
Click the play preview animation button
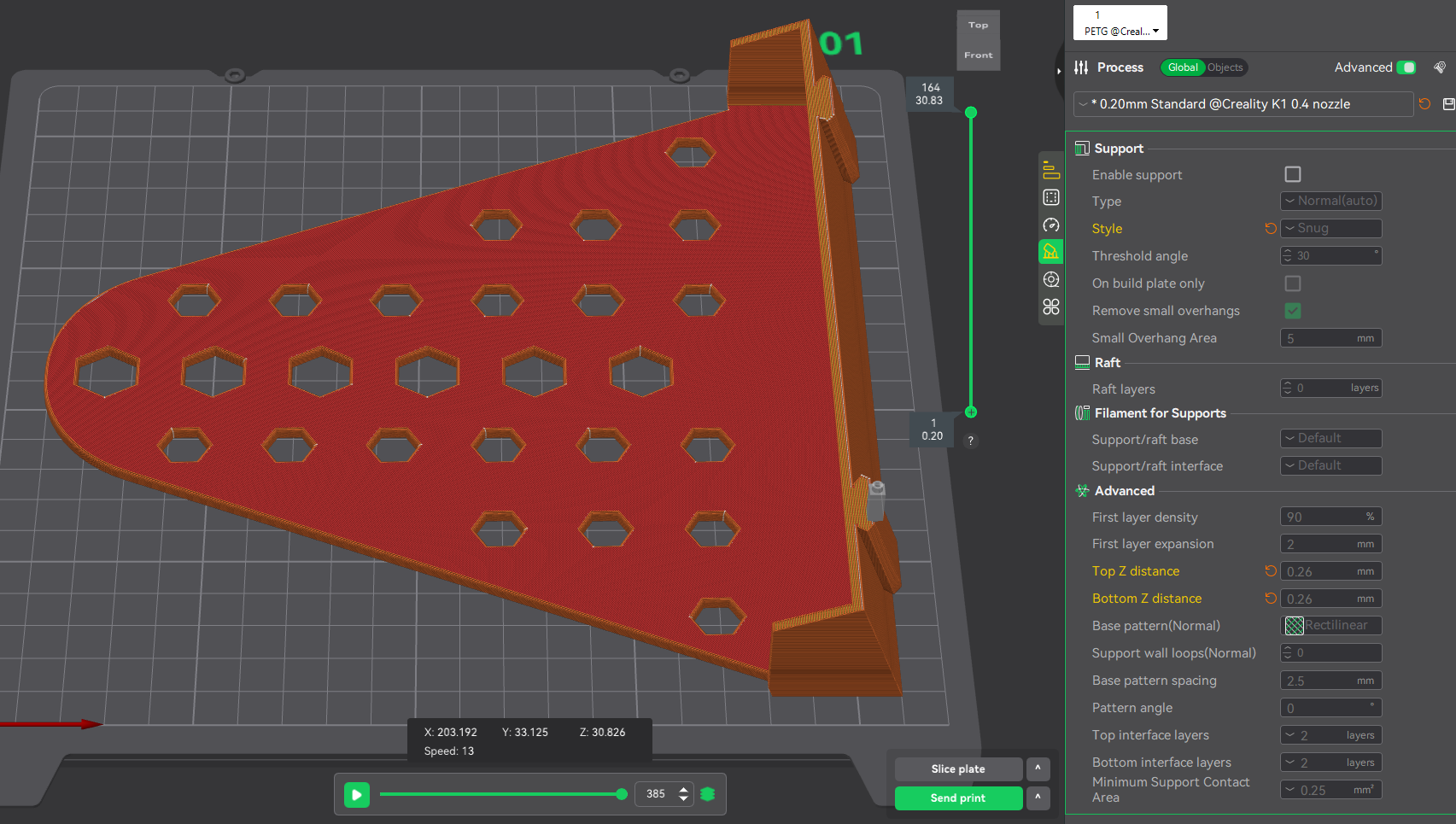pyautogui.click(x=357, y=794)
